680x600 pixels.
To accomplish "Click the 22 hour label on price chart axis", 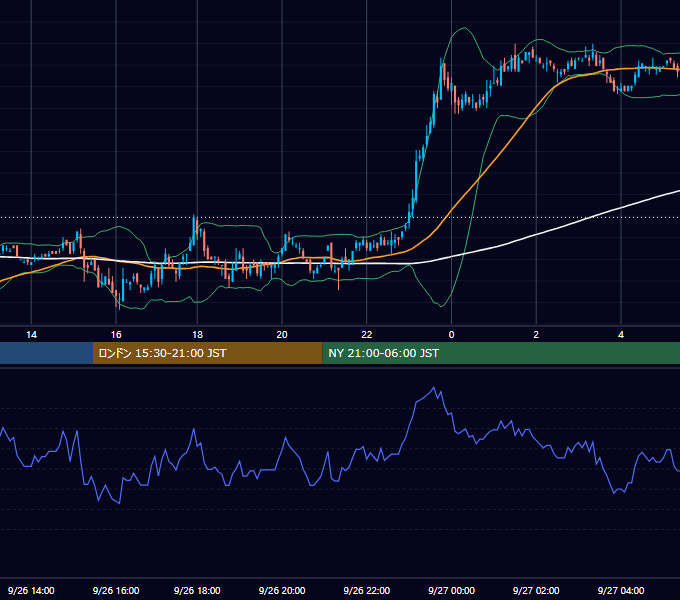I will click(x=366, y=335).
